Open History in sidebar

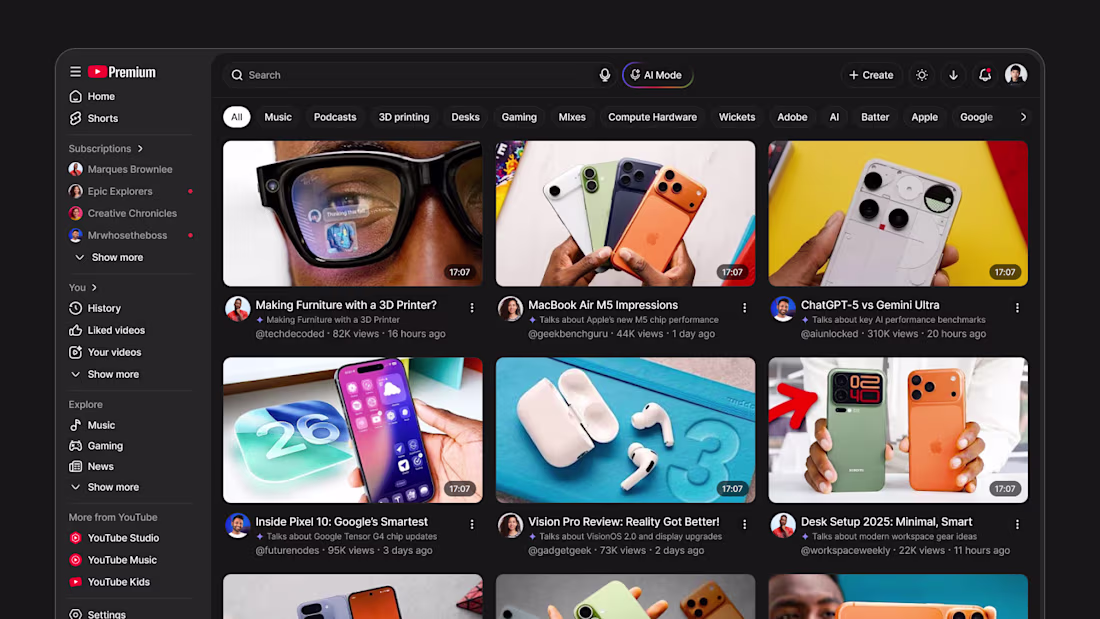[x=95, y=308]
